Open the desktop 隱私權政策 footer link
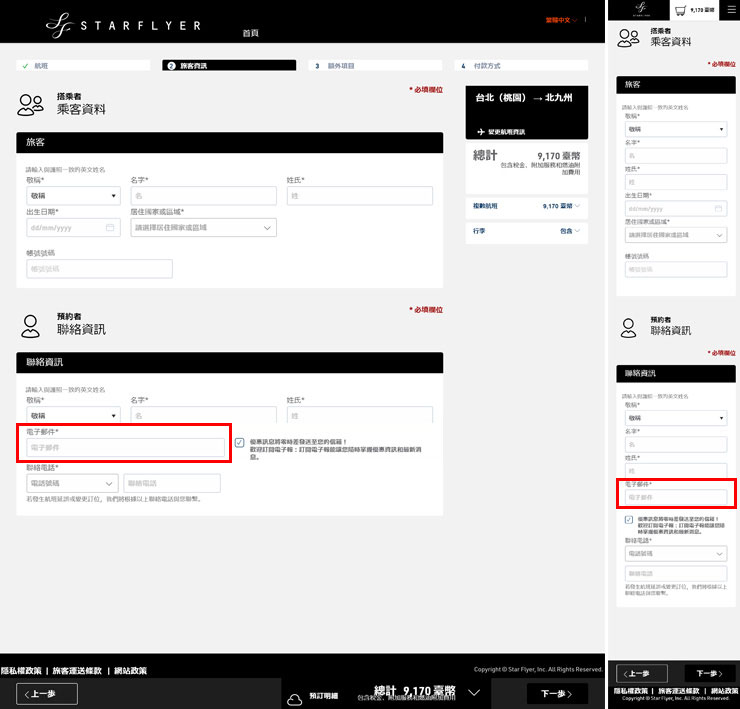Screen dimensions: 740x709 21,670
